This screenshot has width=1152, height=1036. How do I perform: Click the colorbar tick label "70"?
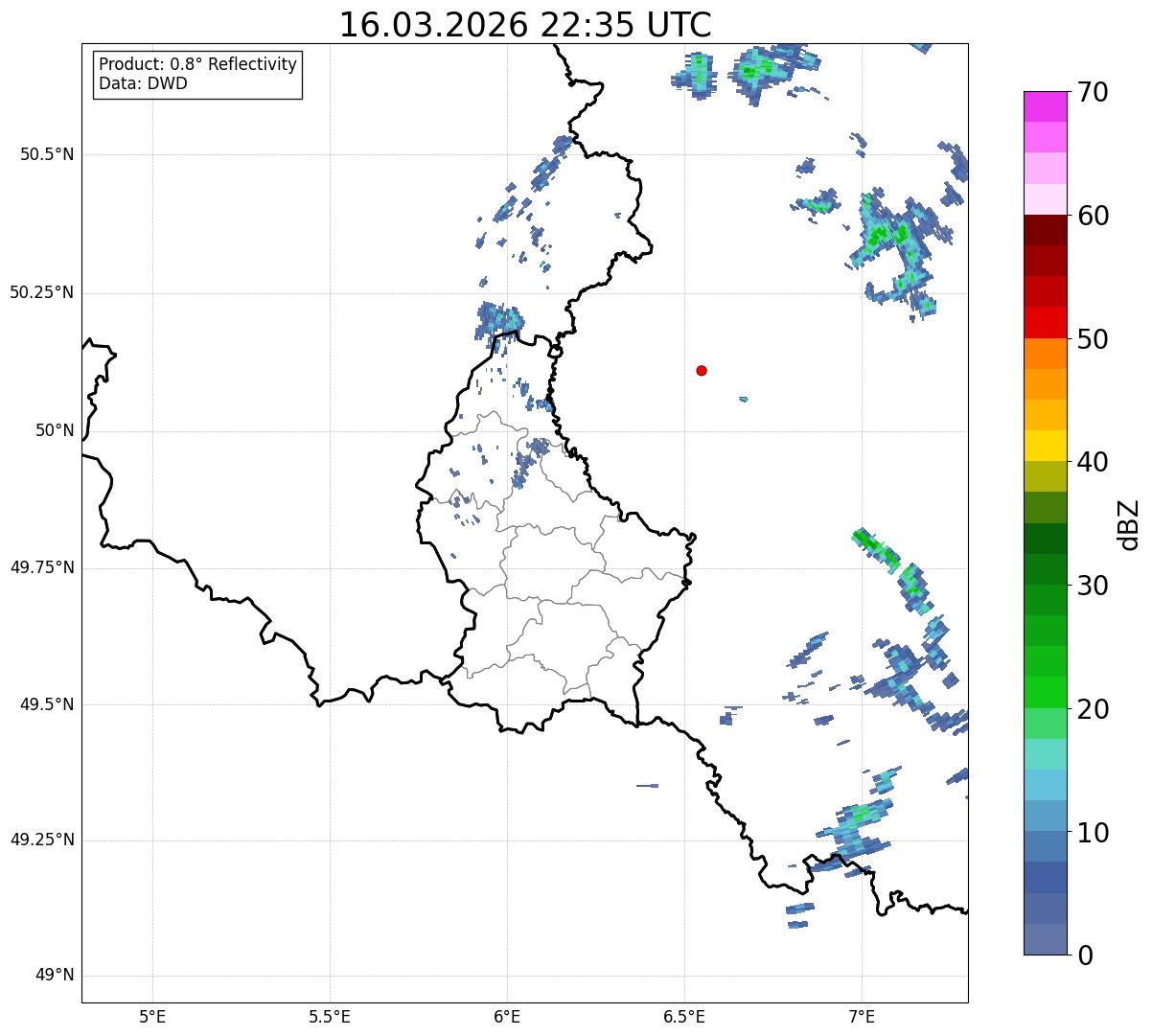[x=1092, y=93]
